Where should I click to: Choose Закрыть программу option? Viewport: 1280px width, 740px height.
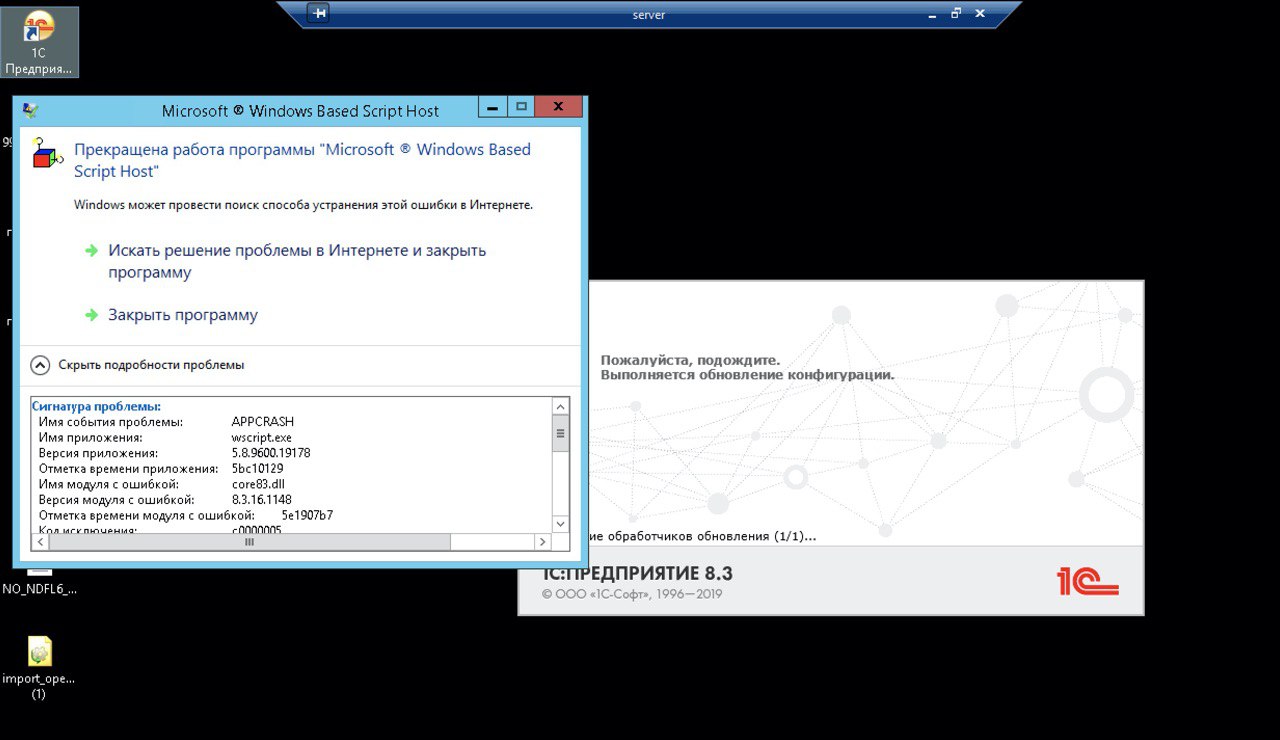coord(171,315)
